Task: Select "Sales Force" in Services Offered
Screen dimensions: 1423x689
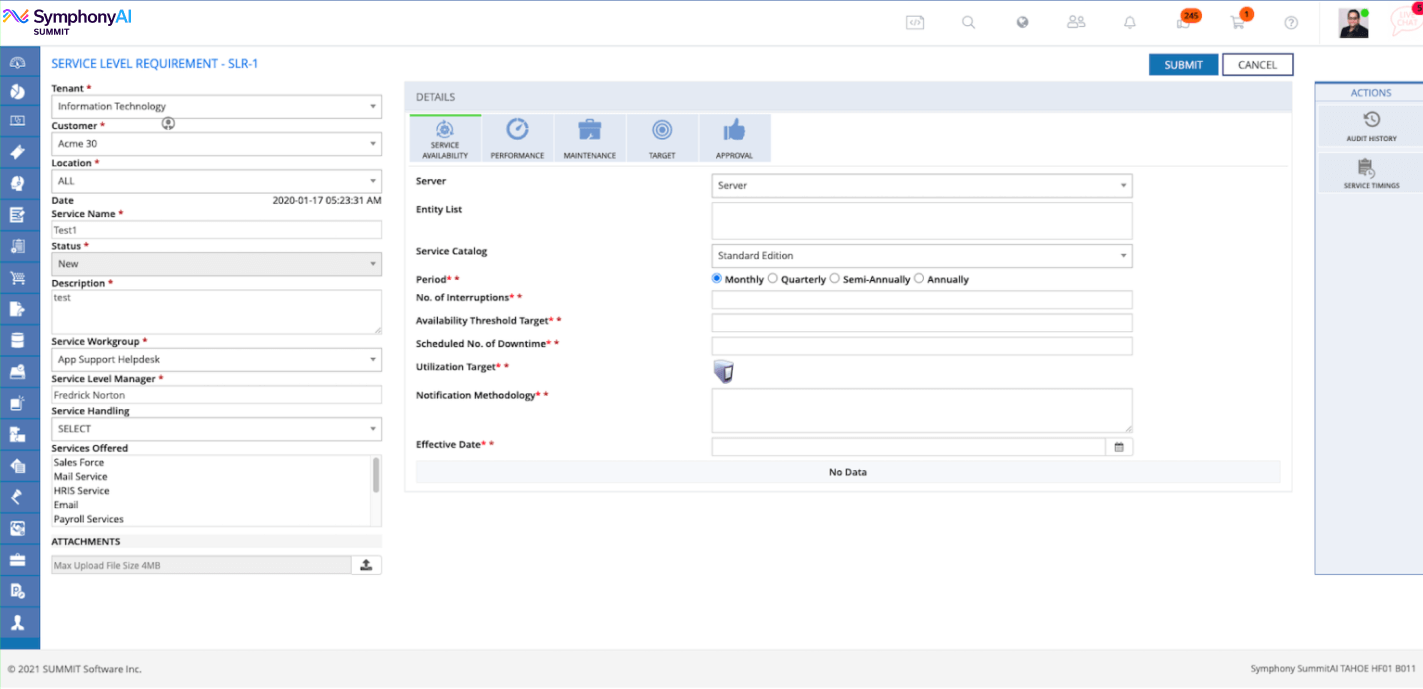Action: (79, 463)
